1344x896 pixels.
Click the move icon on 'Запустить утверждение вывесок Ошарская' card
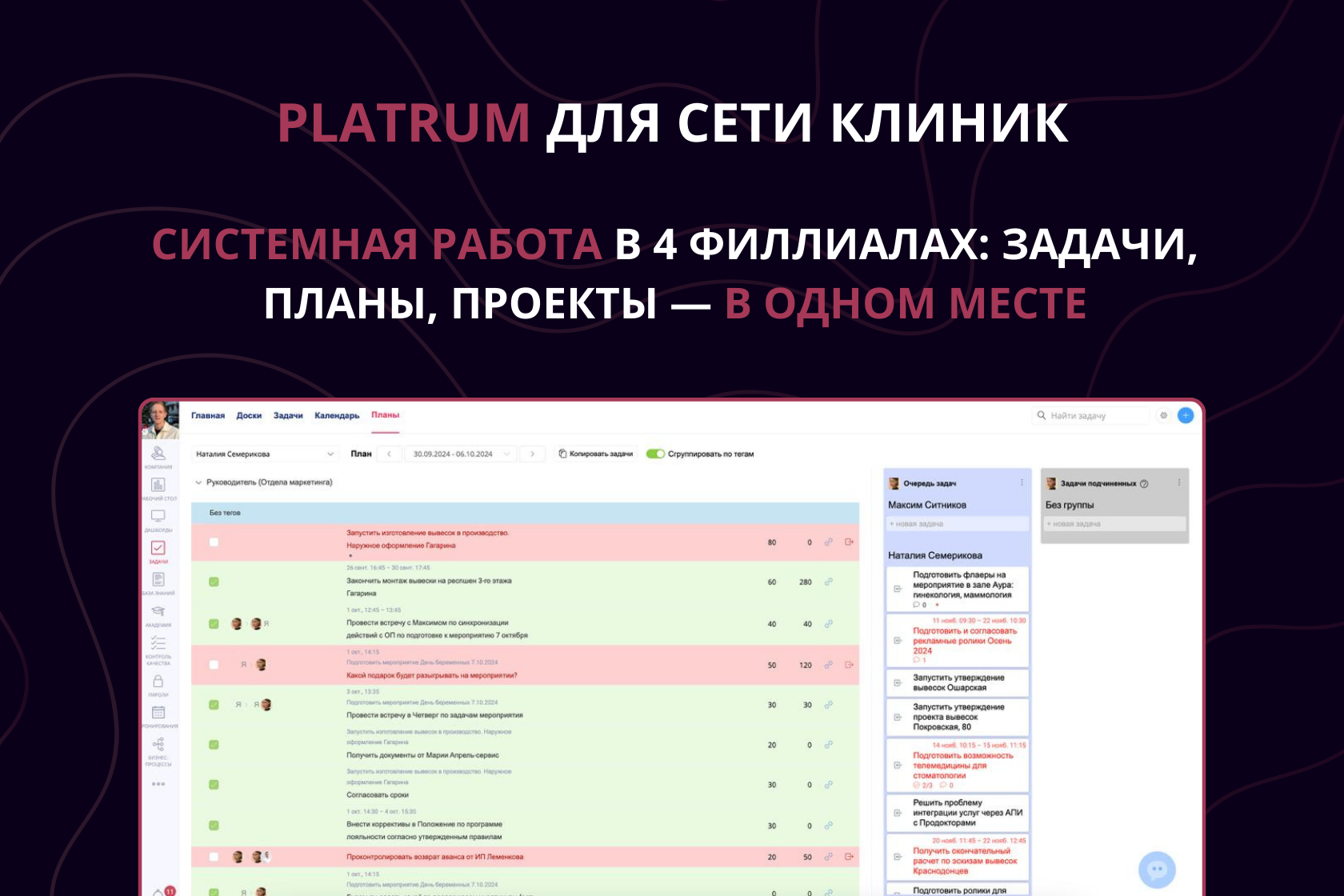898,682
